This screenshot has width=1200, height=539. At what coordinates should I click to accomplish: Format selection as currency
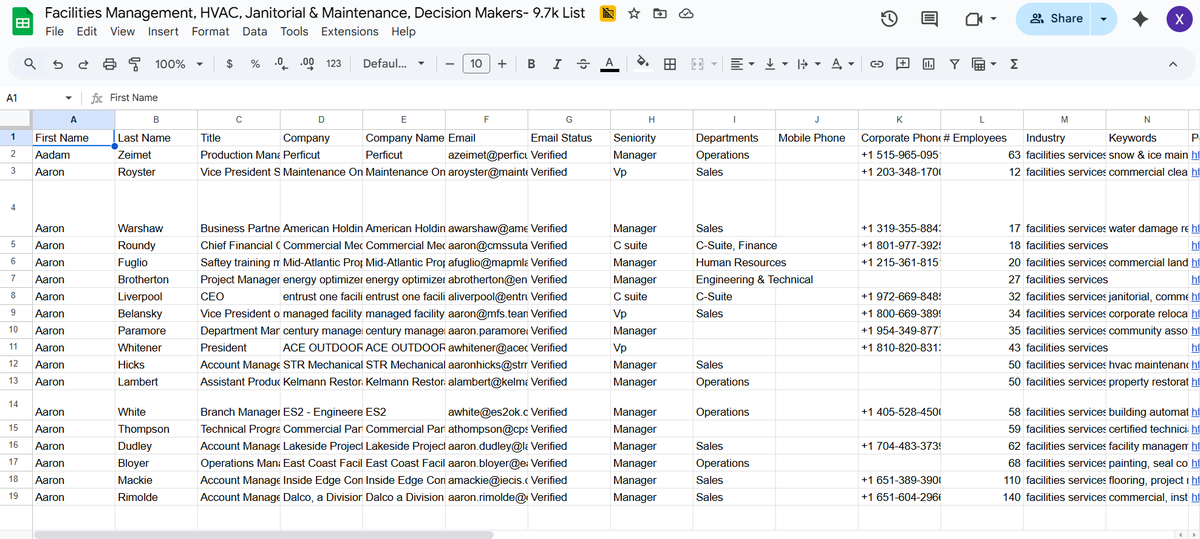tap(230, 64)
